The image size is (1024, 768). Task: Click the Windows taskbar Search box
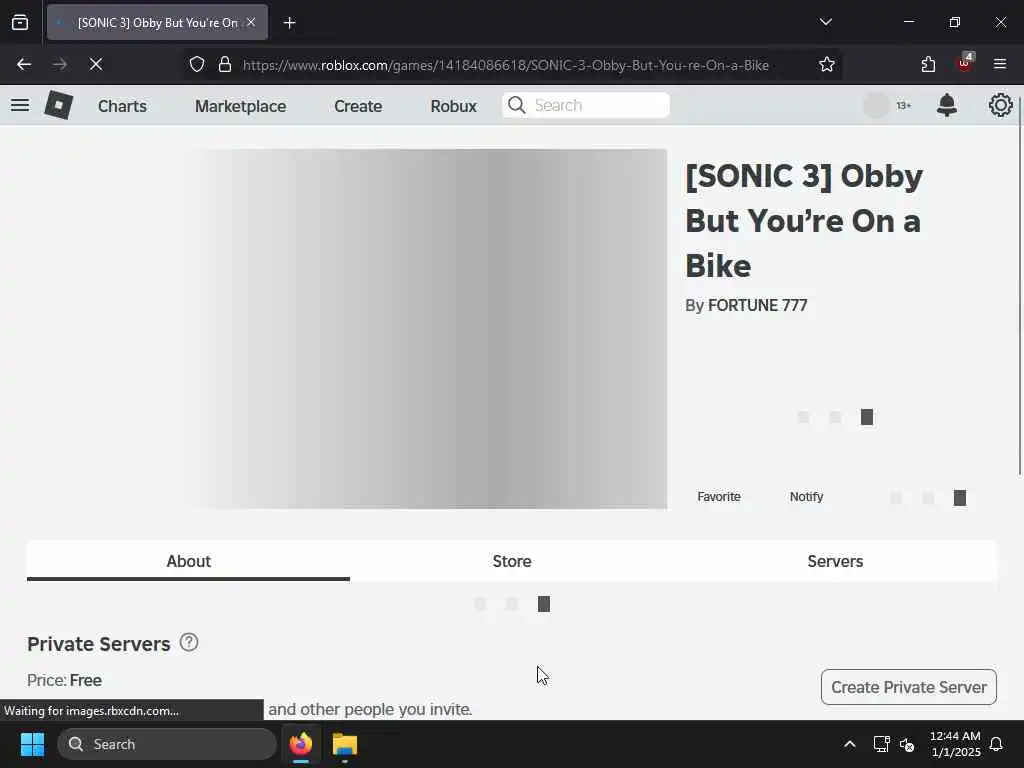[x=167, y=744]
